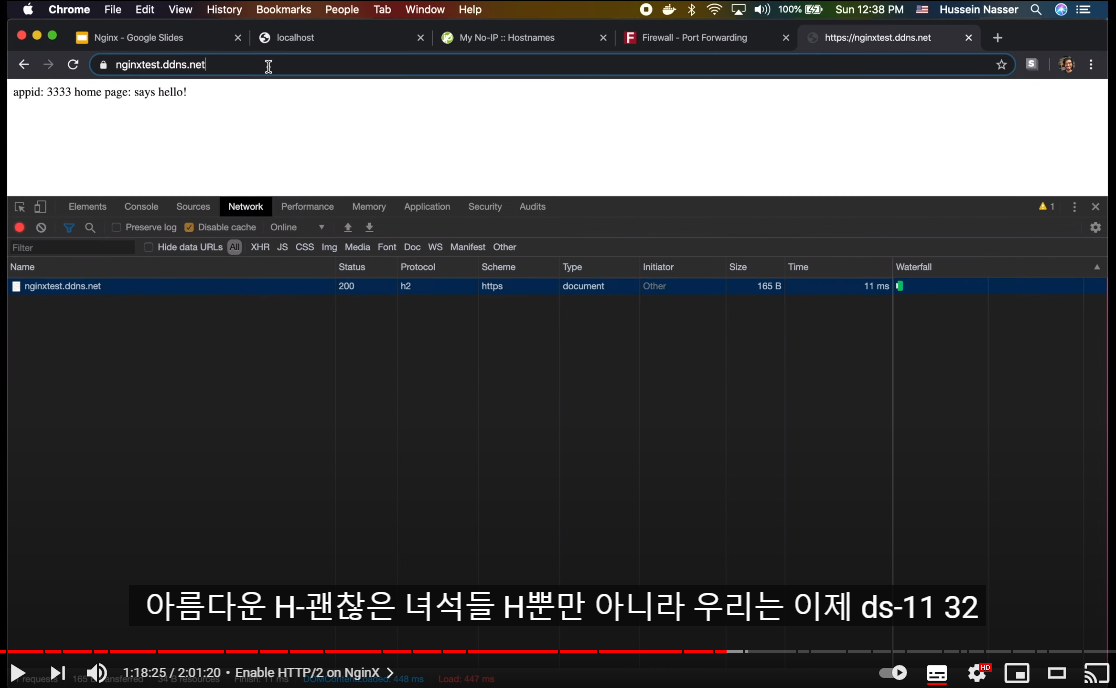Clear the network log
This screenshot has width=1116, height=688.
(41, 228)
